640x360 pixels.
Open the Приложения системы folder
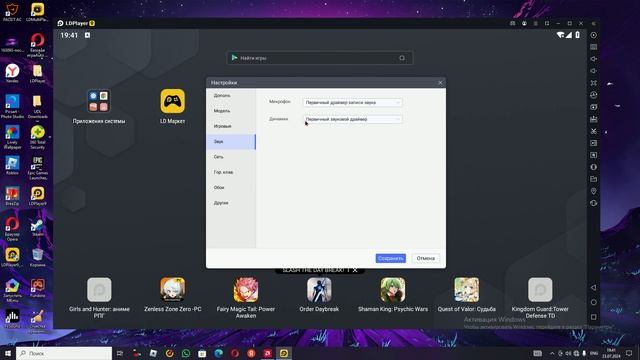point(98,101)
